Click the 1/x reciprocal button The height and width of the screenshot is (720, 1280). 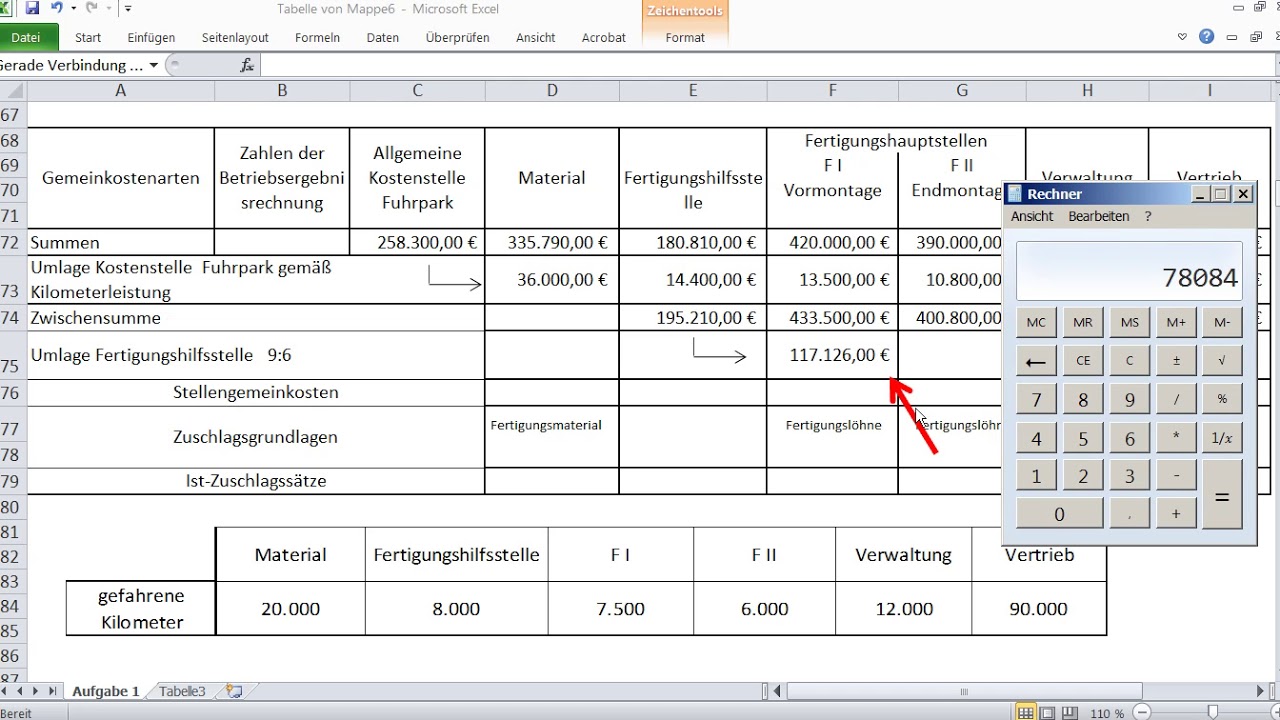point(1222,438)
